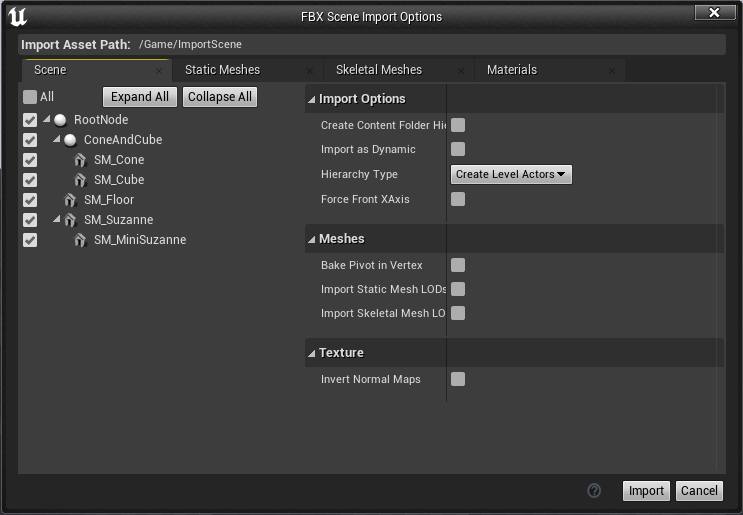Uncheck the SM_Floor checkbox
The width and height of the screenshot is (743, 515).
(30, 200)
